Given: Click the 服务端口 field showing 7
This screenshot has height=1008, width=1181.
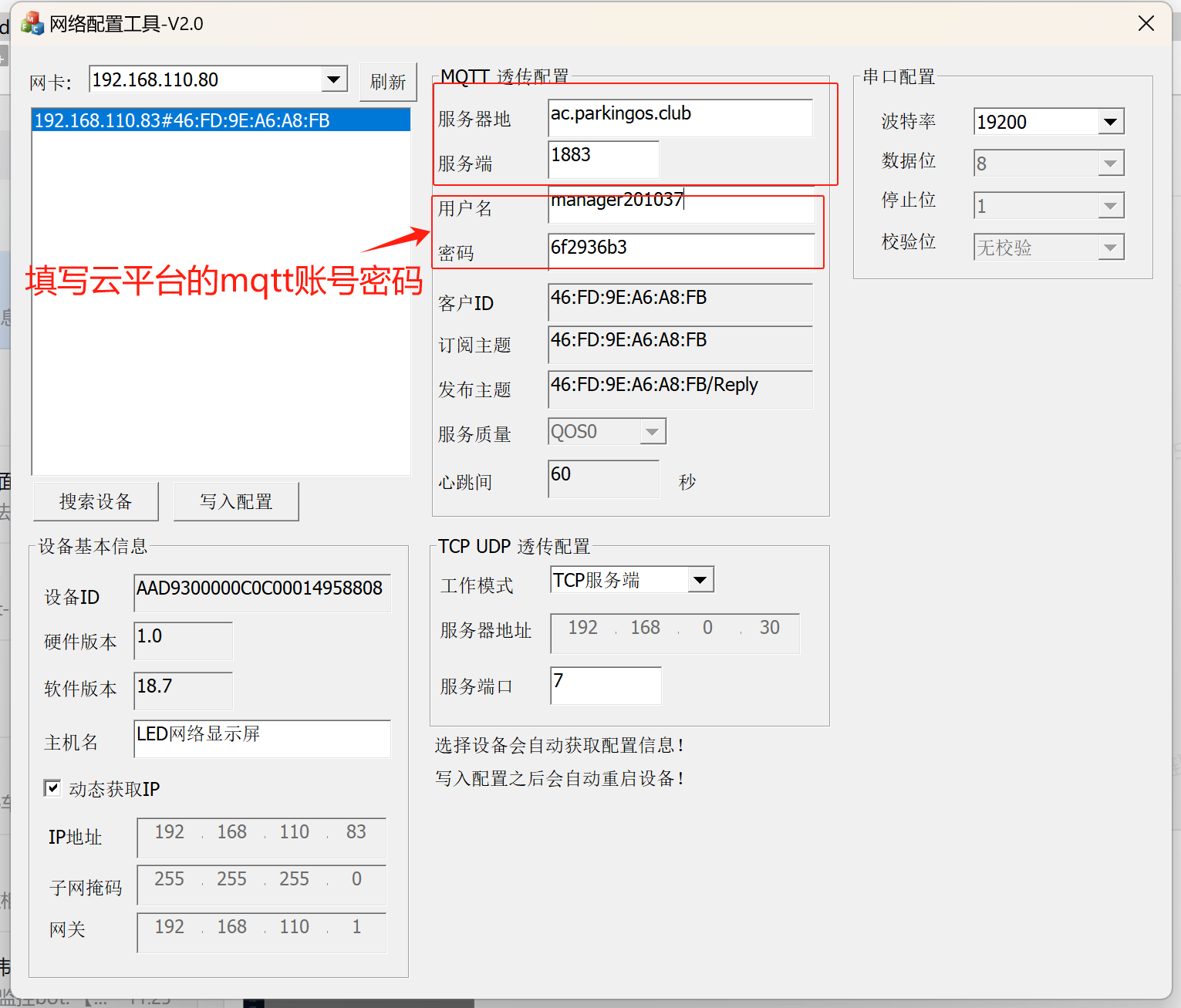Looking at the screenshot, I should 606,686.
